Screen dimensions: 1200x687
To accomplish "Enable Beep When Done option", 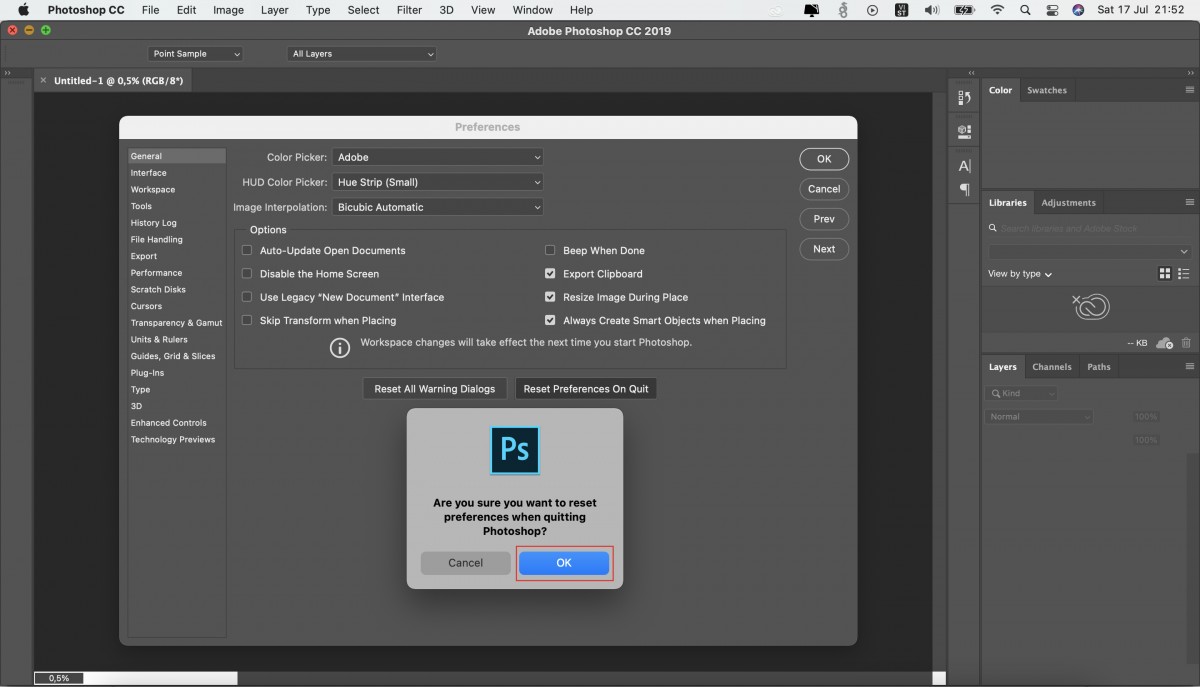I will point(550,251).
